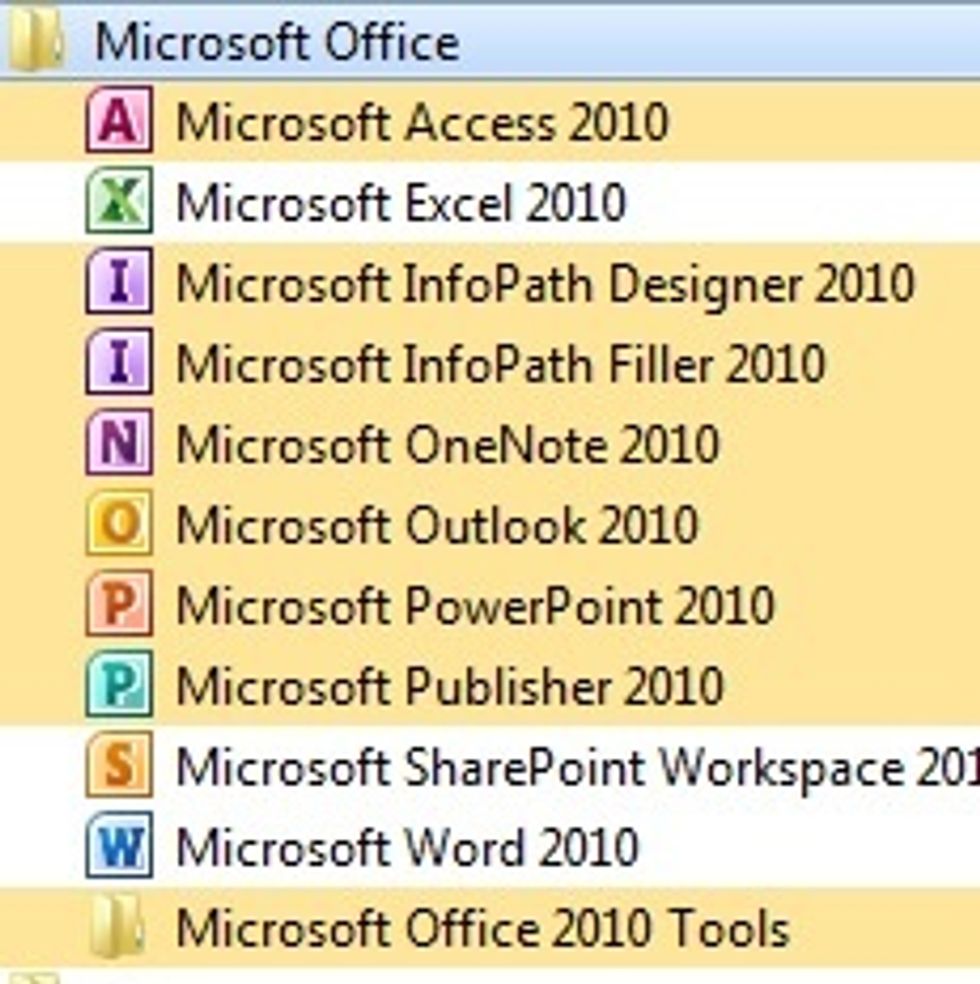The image size is (980, 984).
Task: Click the Microsoft Office folder icon
Action: (x=36, y=43)
